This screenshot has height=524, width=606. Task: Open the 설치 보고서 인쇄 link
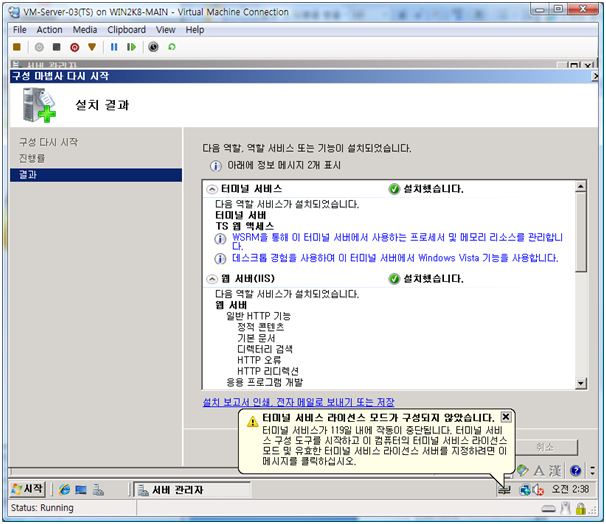coord(298,402)
